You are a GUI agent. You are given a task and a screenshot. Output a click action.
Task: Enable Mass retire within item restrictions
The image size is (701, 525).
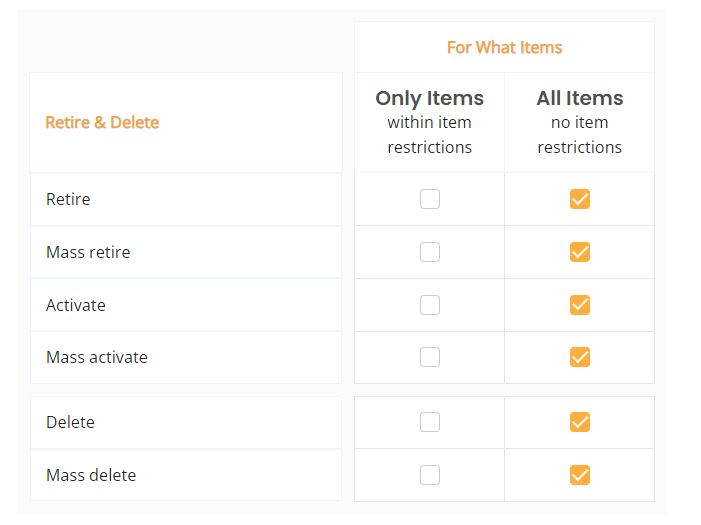tap(429, 252)
